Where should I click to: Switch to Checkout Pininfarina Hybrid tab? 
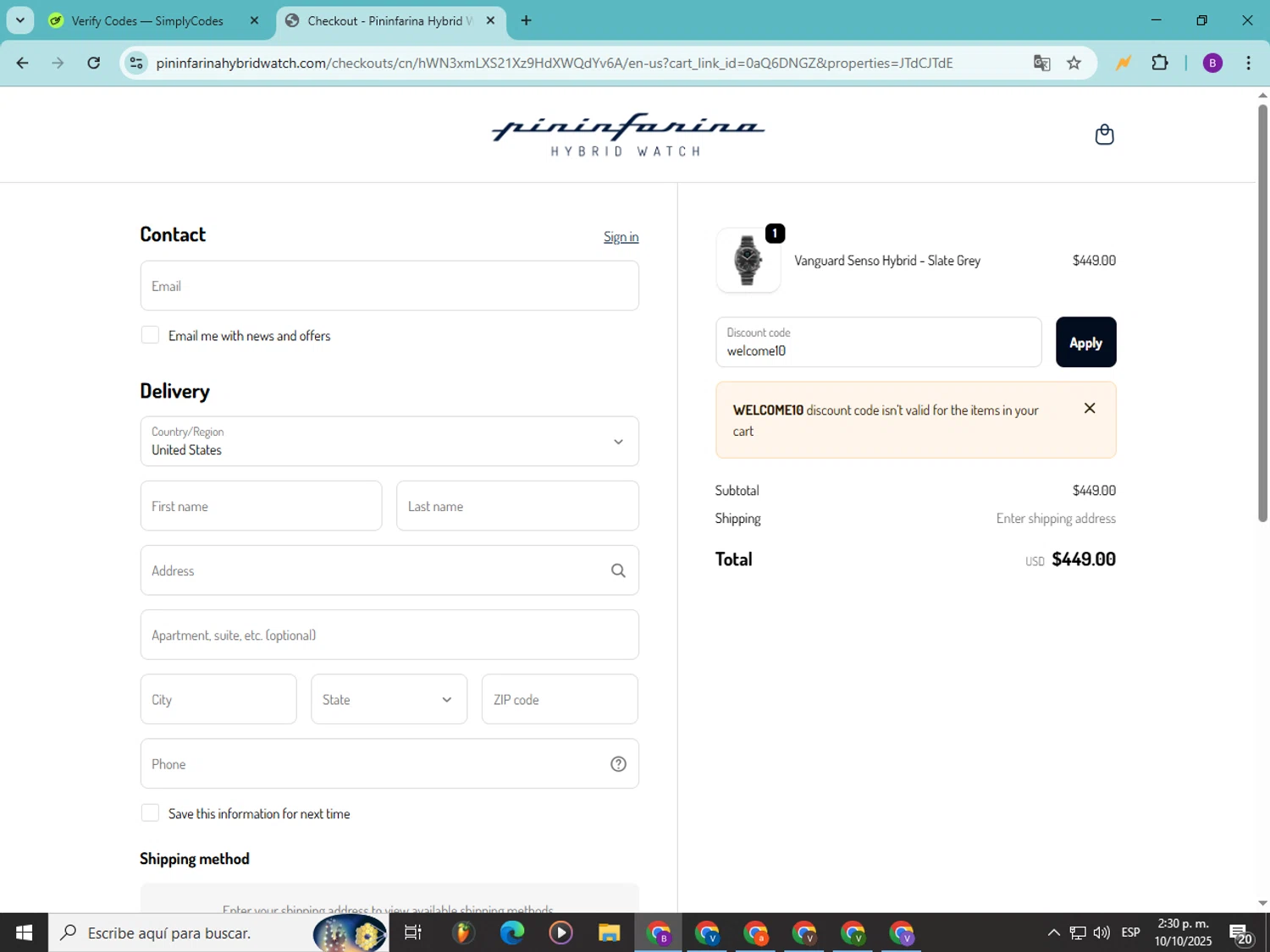coord(390,20)
